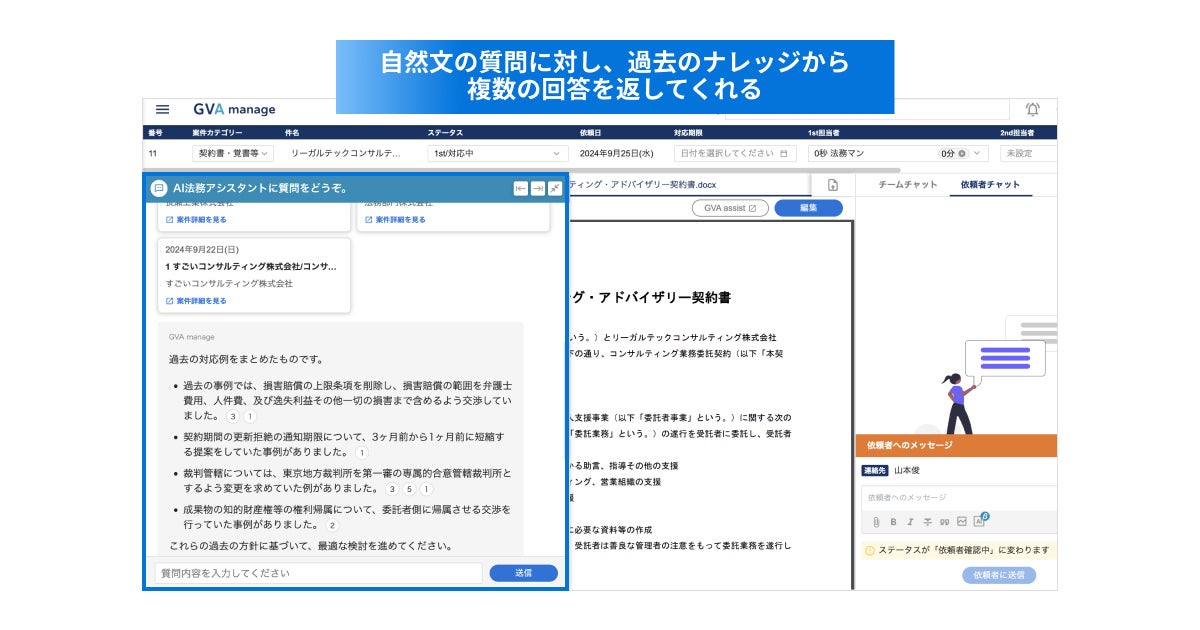Insert a quote block in the message

click(x=944, y=521)
